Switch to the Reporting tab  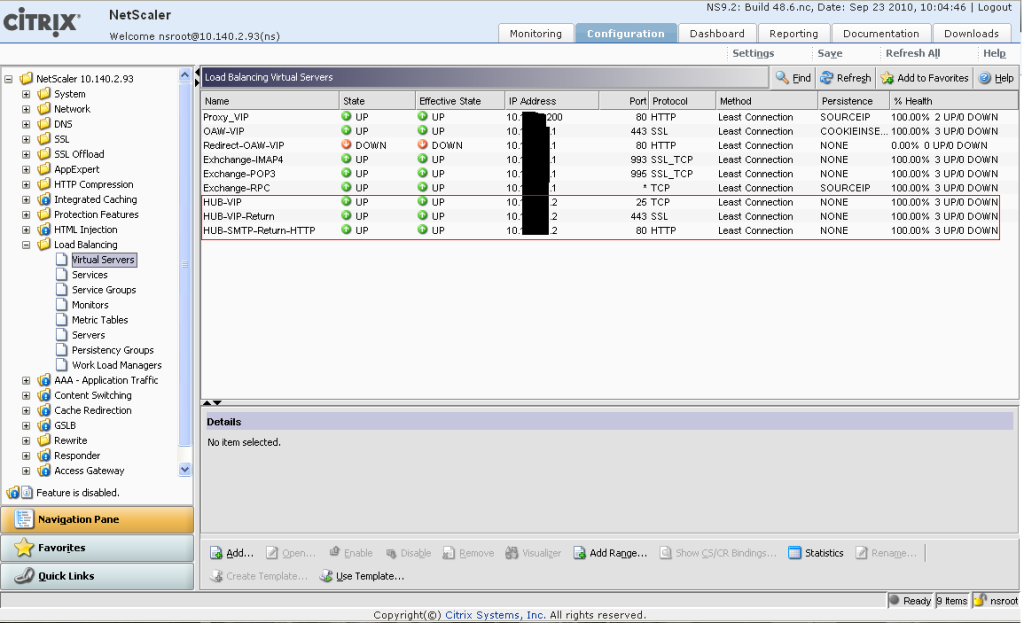tap(793, 33)
